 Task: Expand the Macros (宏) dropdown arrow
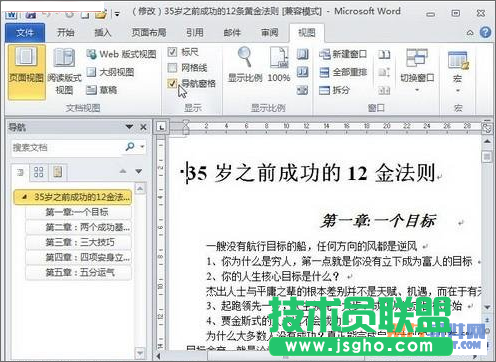pos(458,91)
